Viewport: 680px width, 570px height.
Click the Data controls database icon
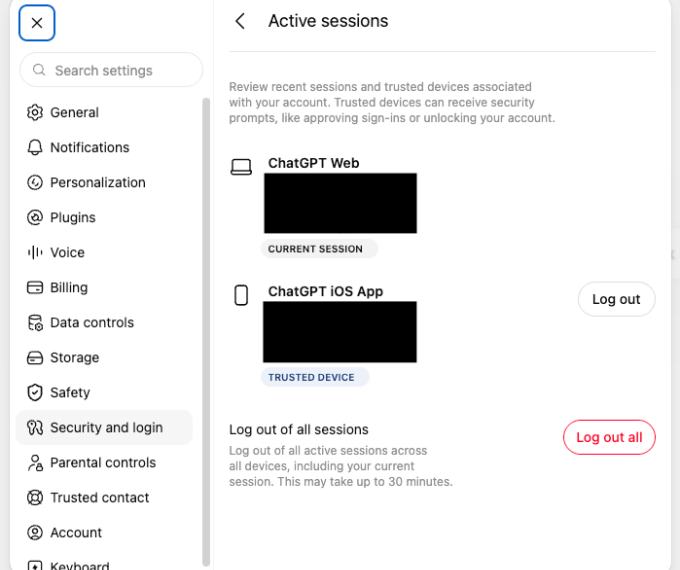[x=35, y=323]
